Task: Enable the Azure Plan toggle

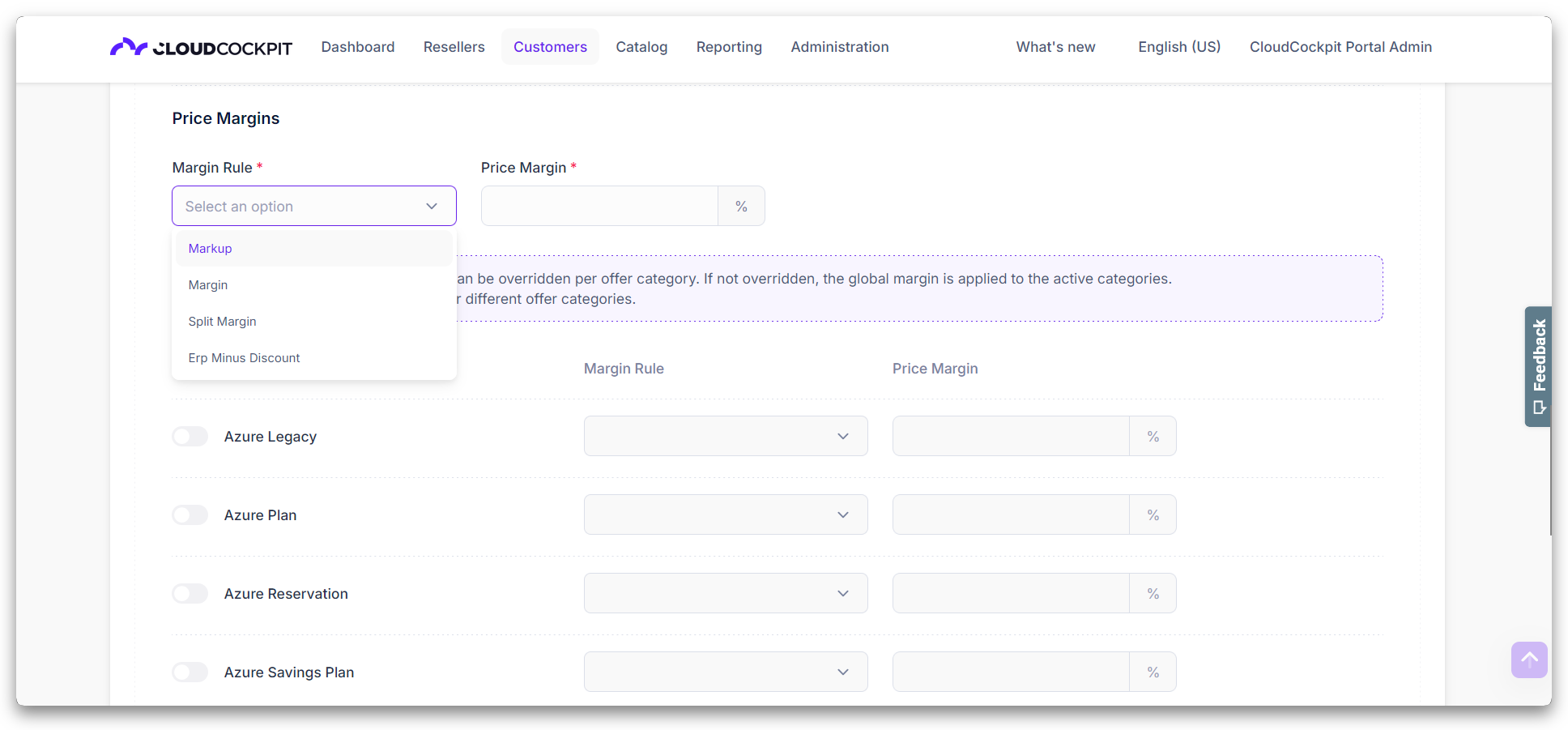Action: [190, 515]
